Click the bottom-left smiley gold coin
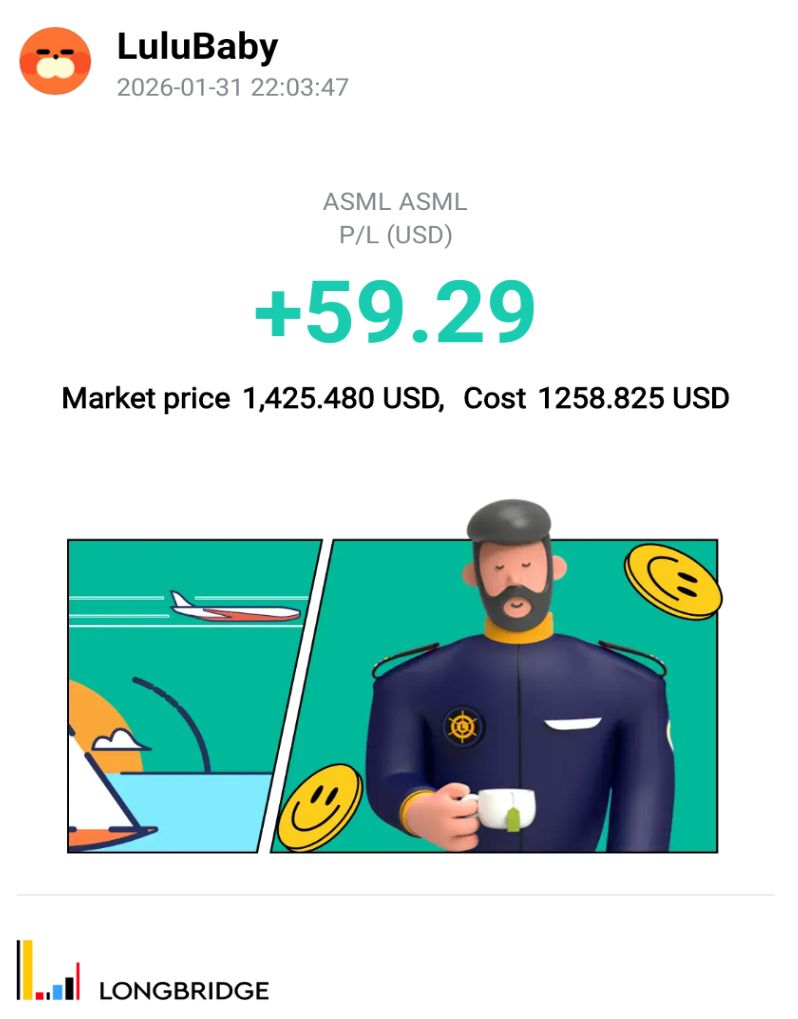 tap(319, 807)
